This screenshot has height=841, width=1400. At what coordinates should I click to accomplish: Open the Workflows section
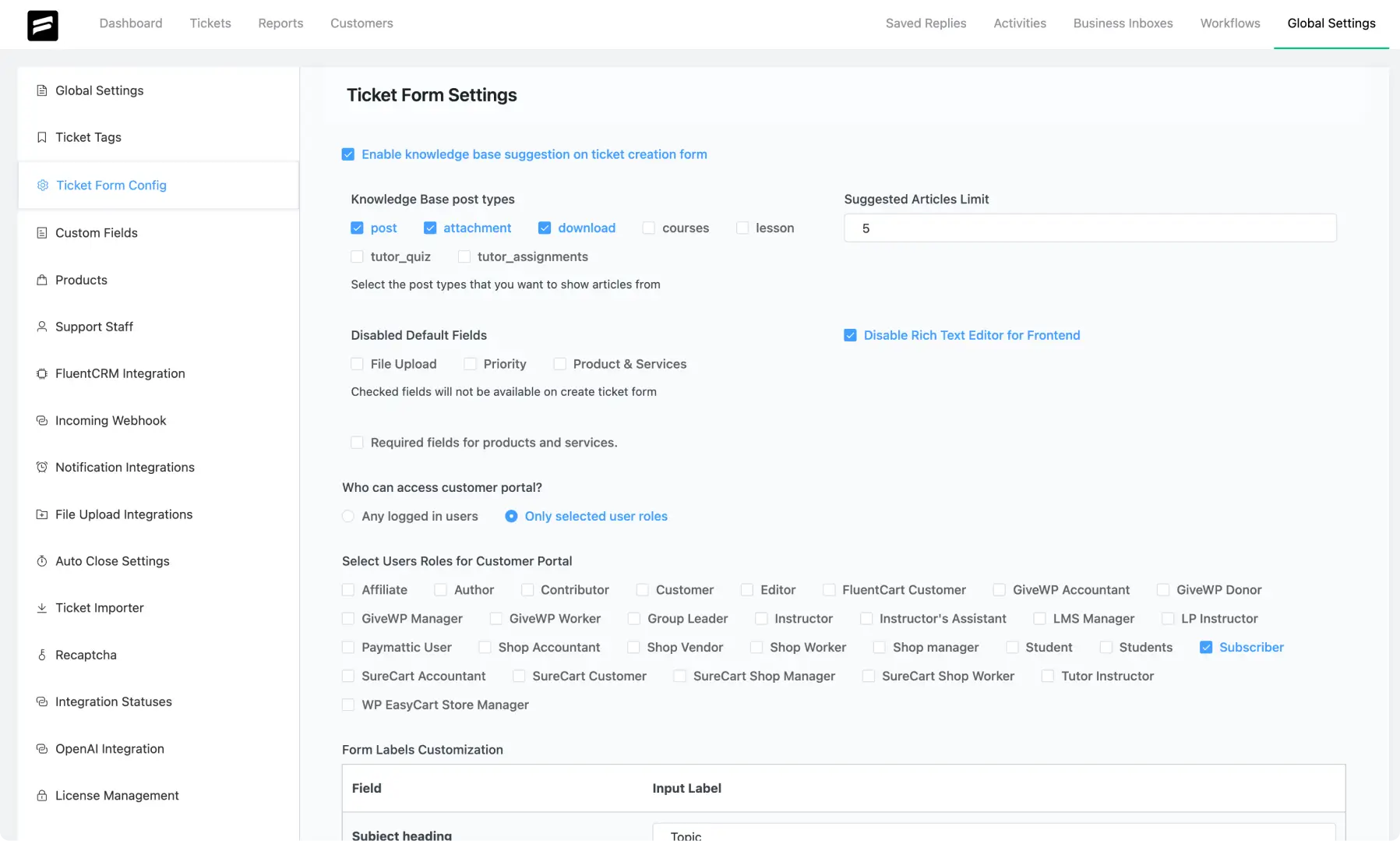pyautogui.click(x=1229, y=23)
